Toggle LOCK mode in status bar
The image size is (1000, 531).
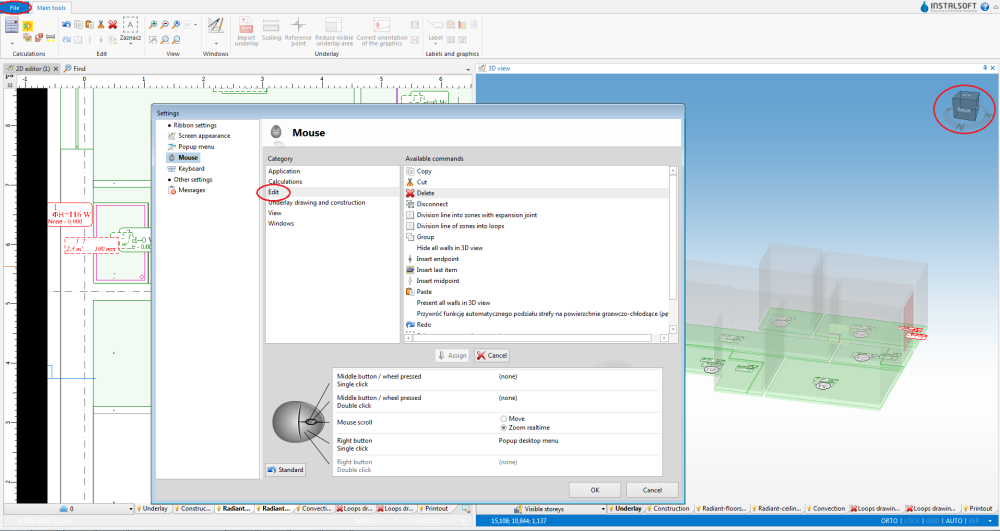[x=911, y=521]
